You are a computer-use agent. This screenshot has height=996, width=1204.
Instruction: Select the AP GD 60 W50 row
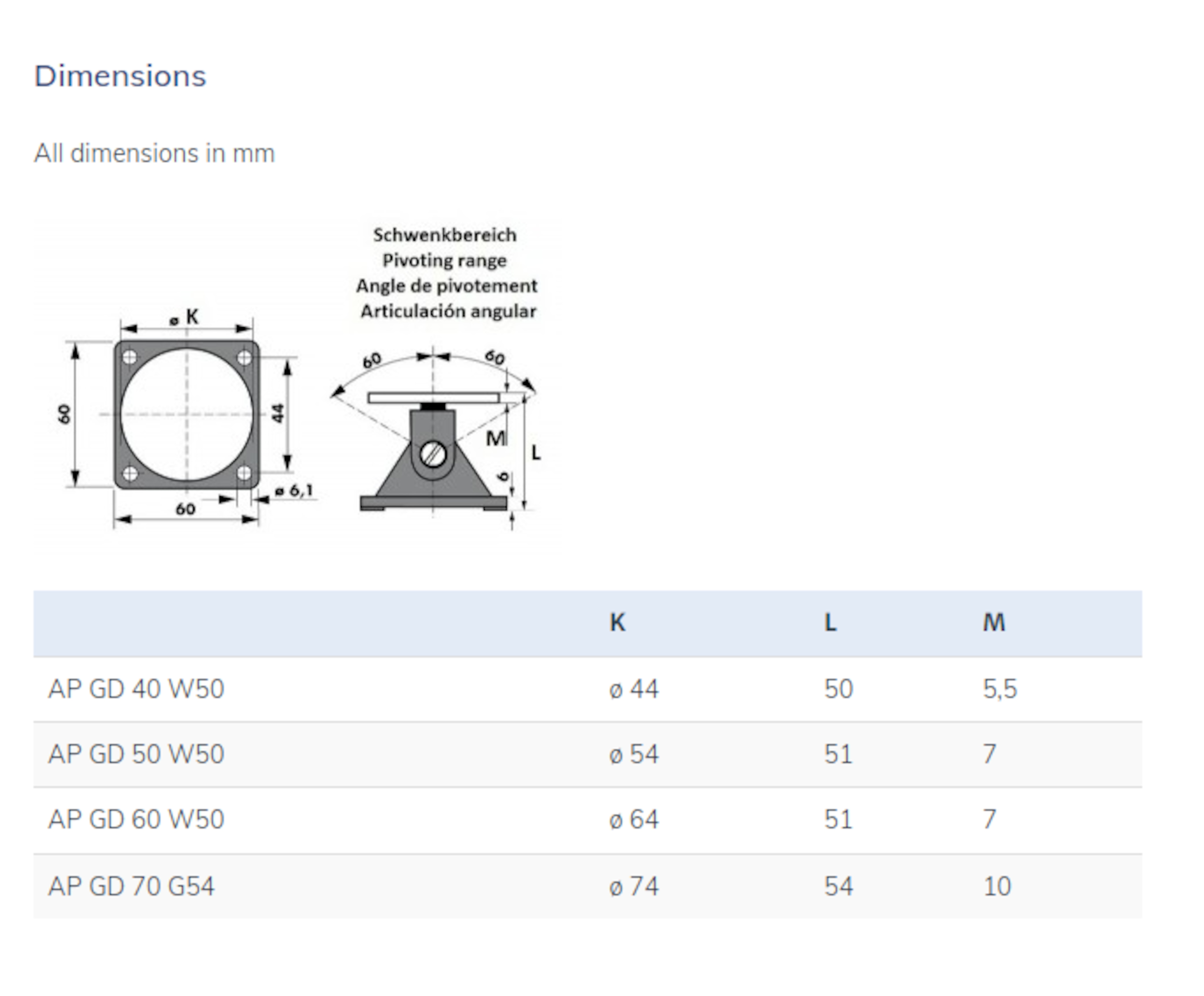pyautogui.click(x=588, y=820)
